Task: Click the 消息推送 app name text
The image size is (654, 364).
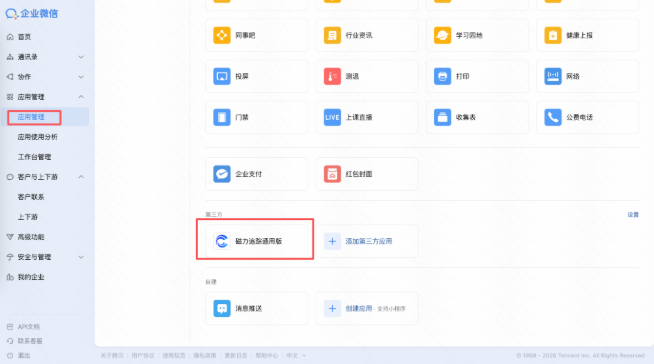Action: pos(249,309)
